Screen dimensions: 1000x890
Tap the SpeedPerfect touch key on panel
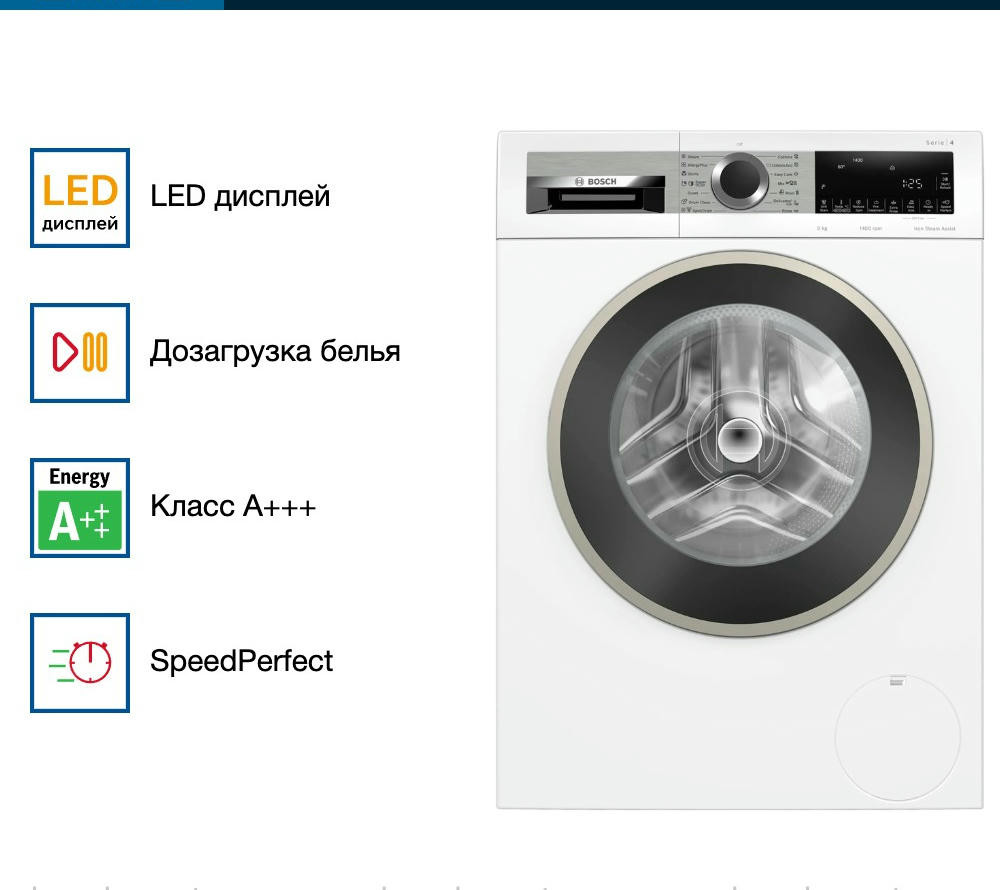click(945, 205)
